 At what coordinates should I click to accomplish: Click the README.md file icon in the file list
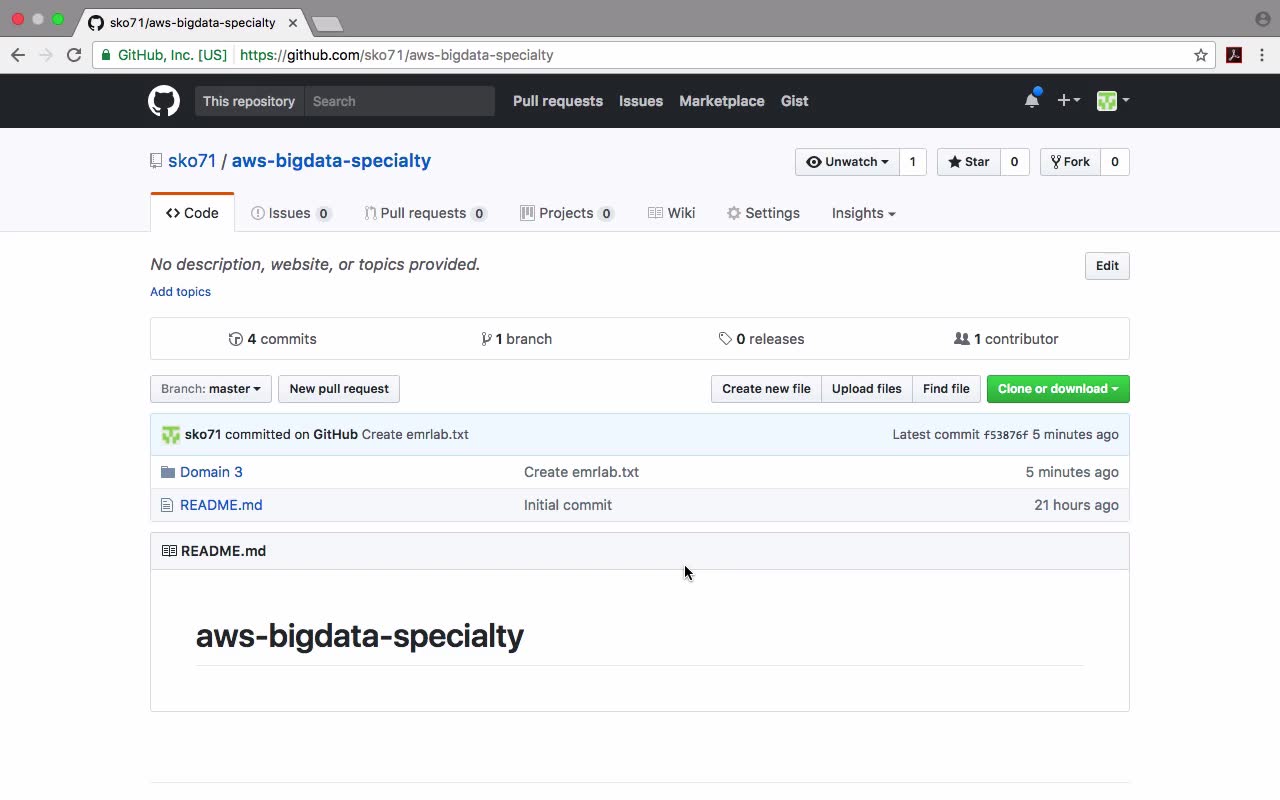pyautogui.click(x=167, y=505)
